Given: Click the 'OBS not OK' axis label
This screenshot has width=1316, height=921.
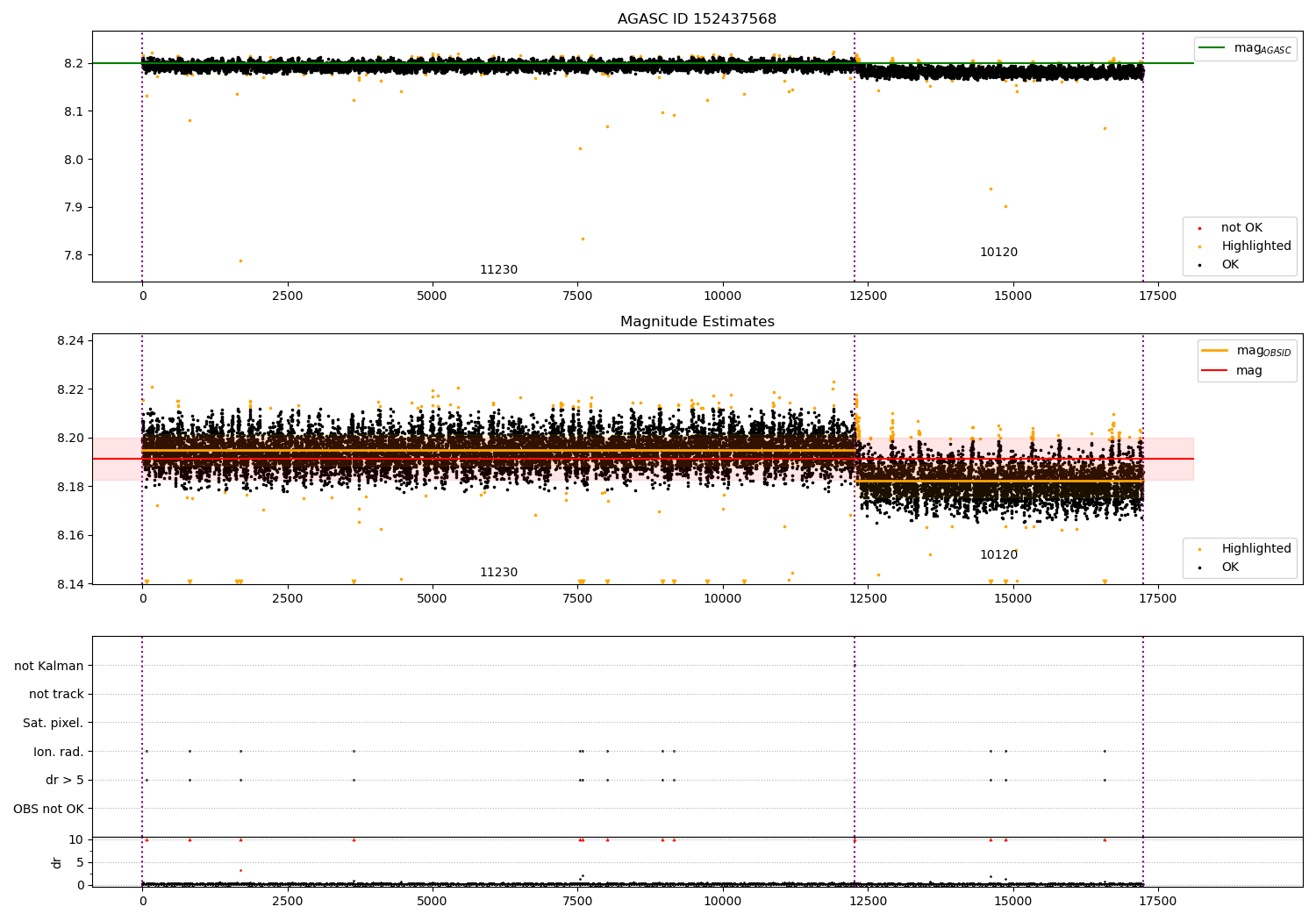Looking at the screenshot, I should 48,809.
